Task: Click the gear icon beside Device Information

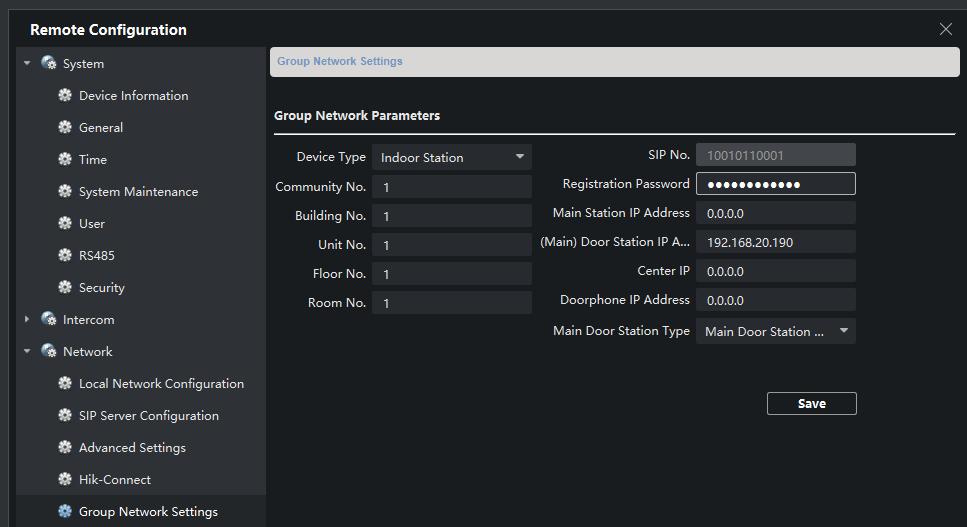Action: (x=65, y=96)
